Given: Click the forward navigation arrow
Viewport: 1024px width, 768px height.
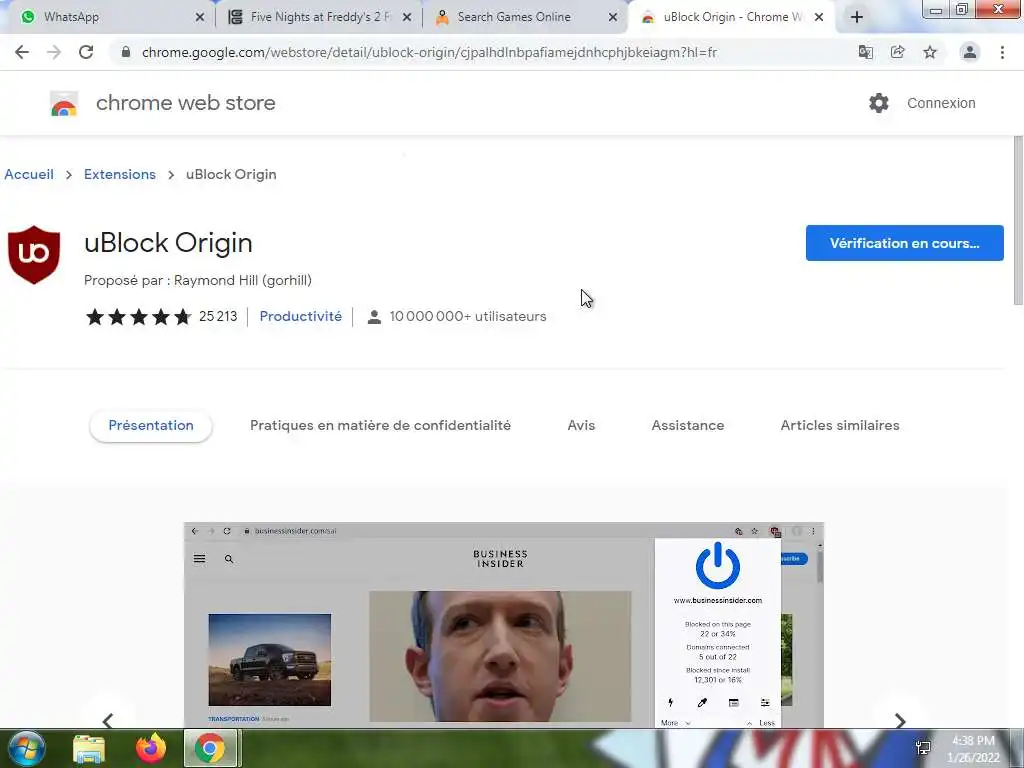Looking at the screenshot, I should pos(54,52).
